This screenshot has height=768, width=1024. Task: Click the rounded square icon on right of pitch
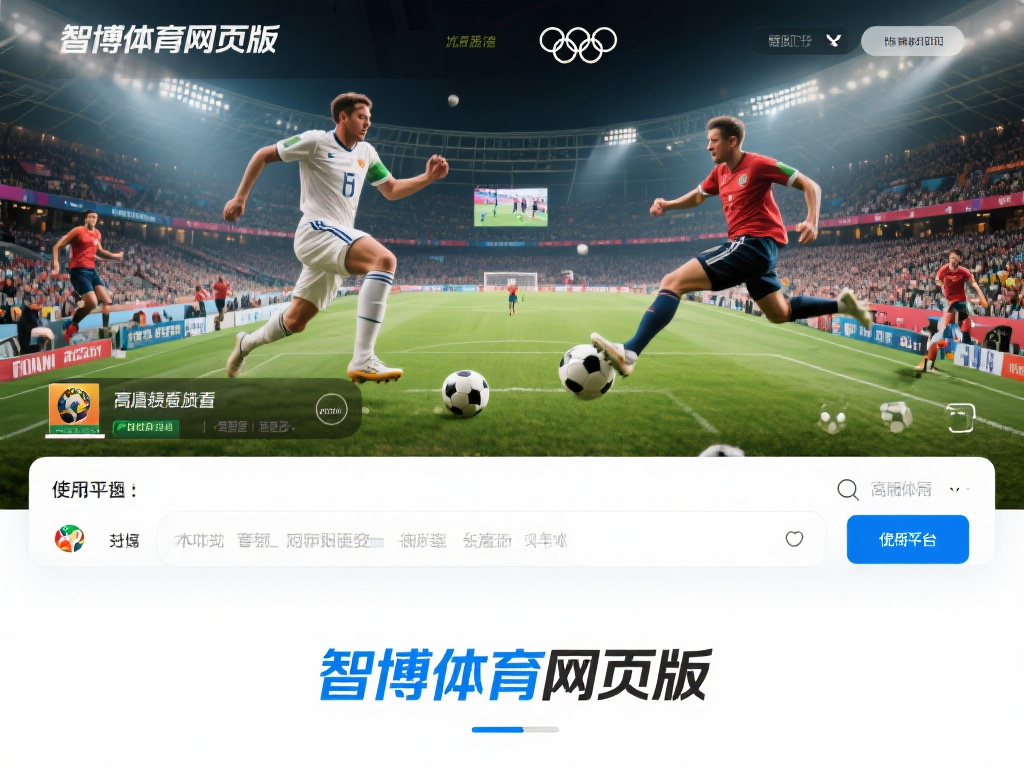click(961, 418)
